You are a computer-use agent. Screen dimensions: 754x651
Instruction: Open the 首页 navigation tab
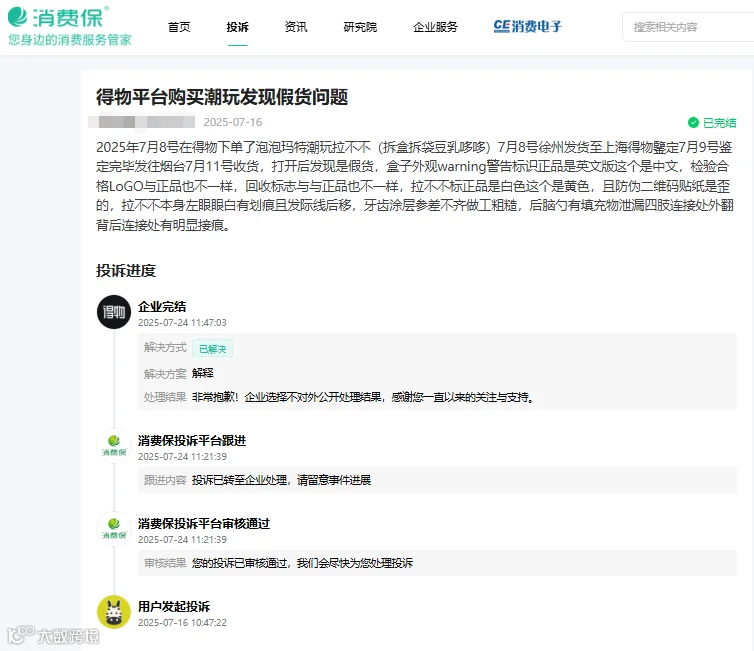point(179,27)
